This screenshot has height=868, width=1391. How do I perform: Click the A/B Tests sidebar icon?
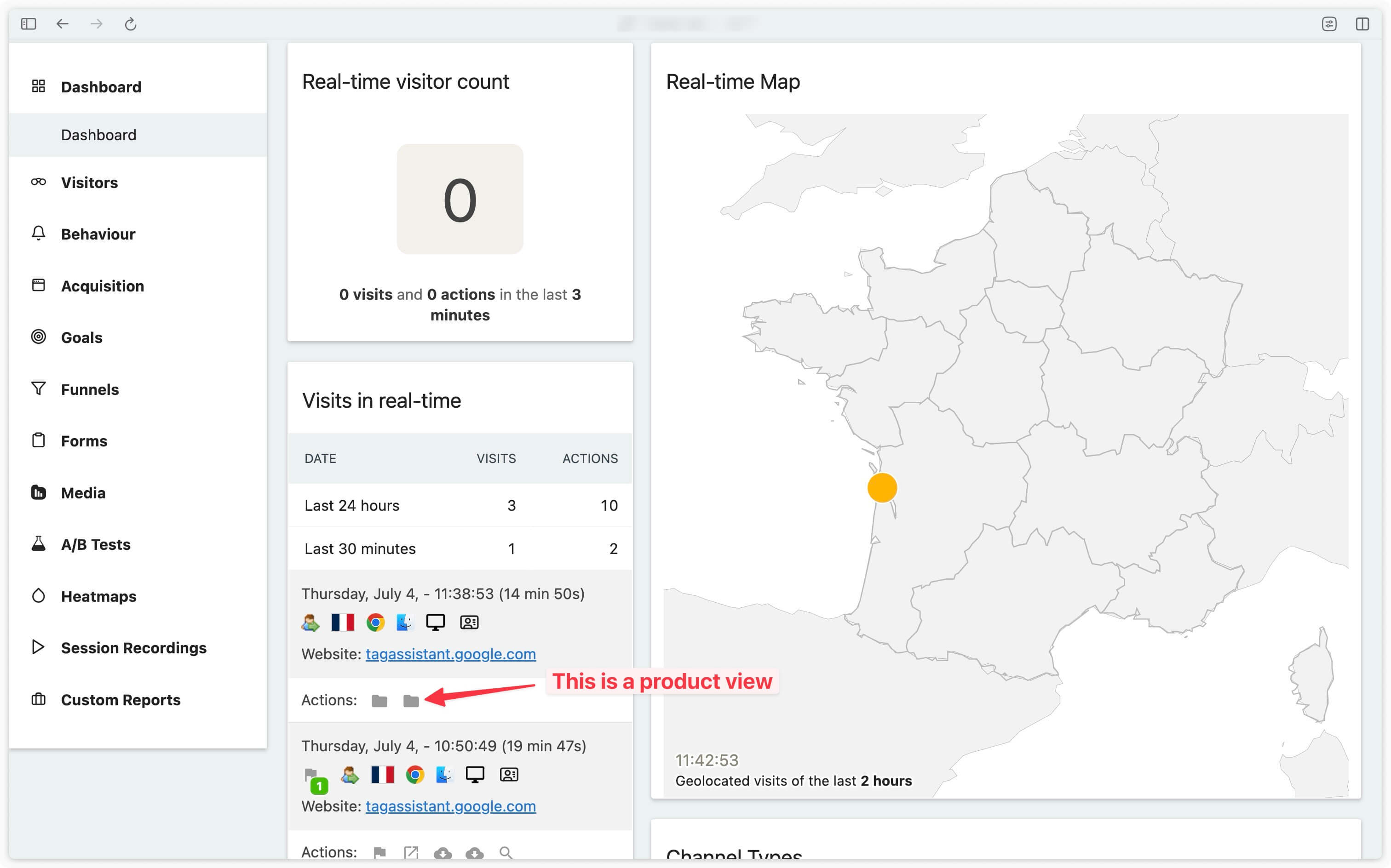coord(37,544)
